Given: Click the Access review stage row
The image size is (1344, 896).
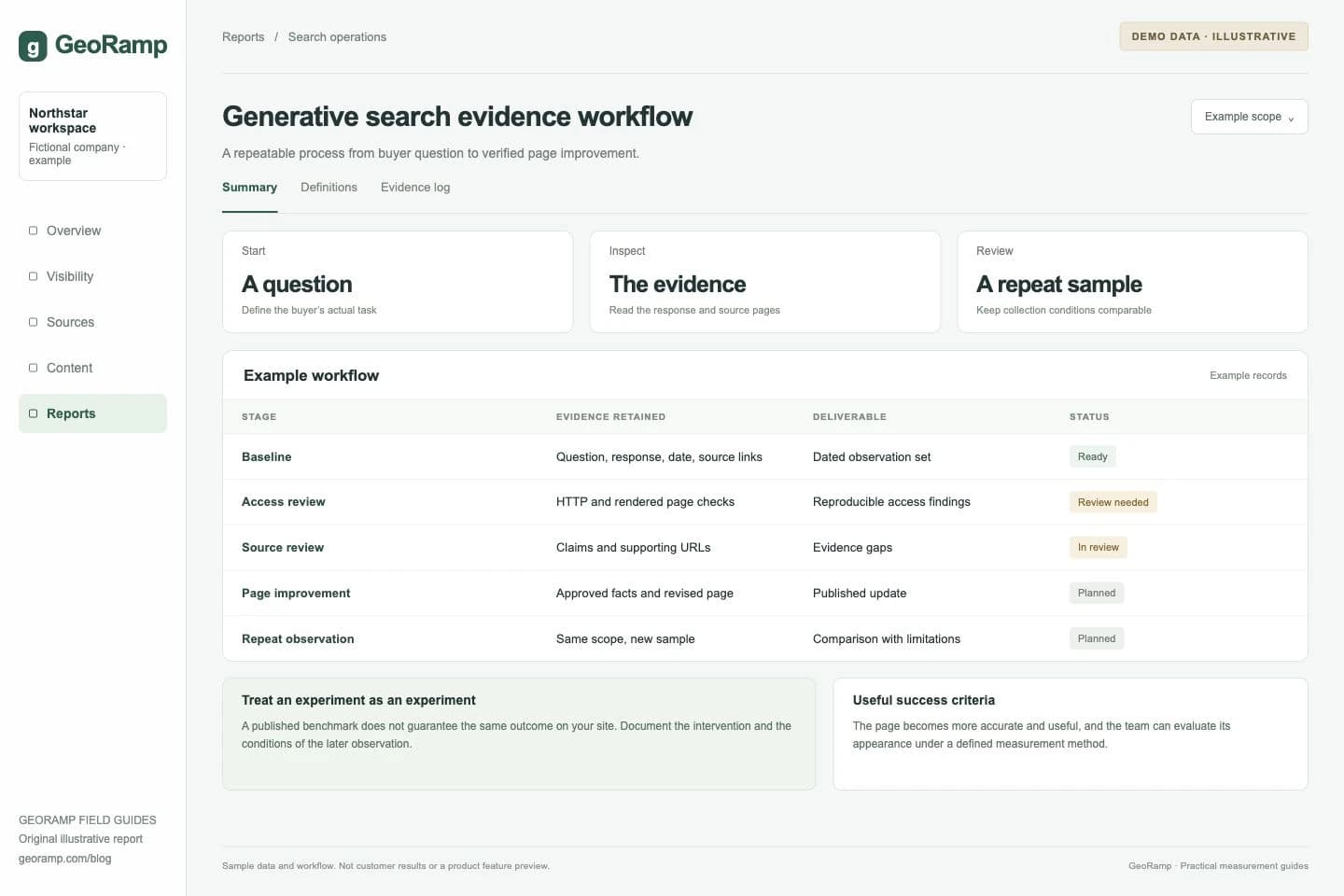Looking at the screenshot, I should [x=764, y=502].
